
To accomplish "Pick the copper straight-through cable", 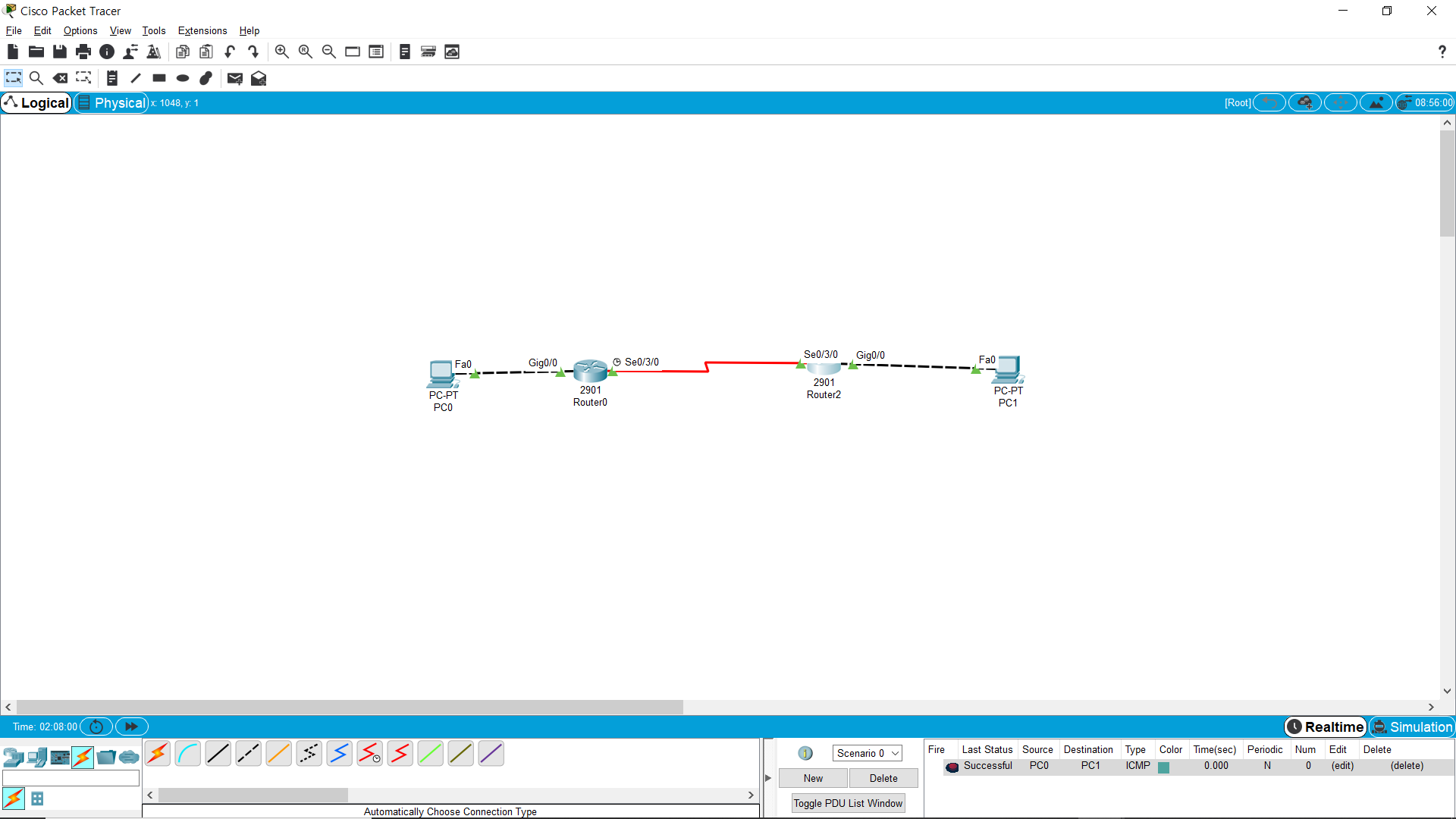I will pyautogui.click(x=218, y=754).
